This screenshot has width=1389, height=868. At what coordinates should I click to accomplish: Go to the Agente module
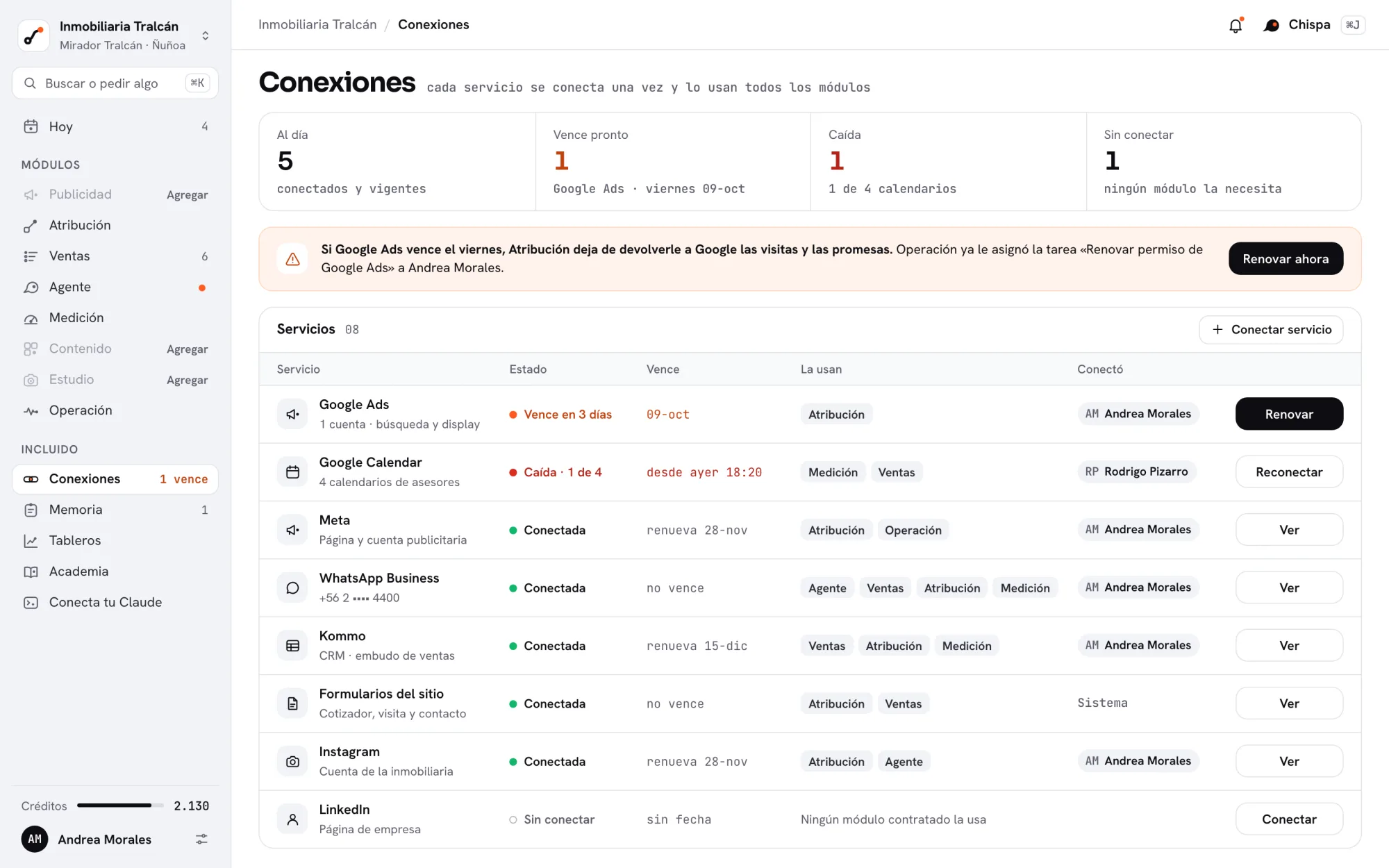(x=115, y=287)
